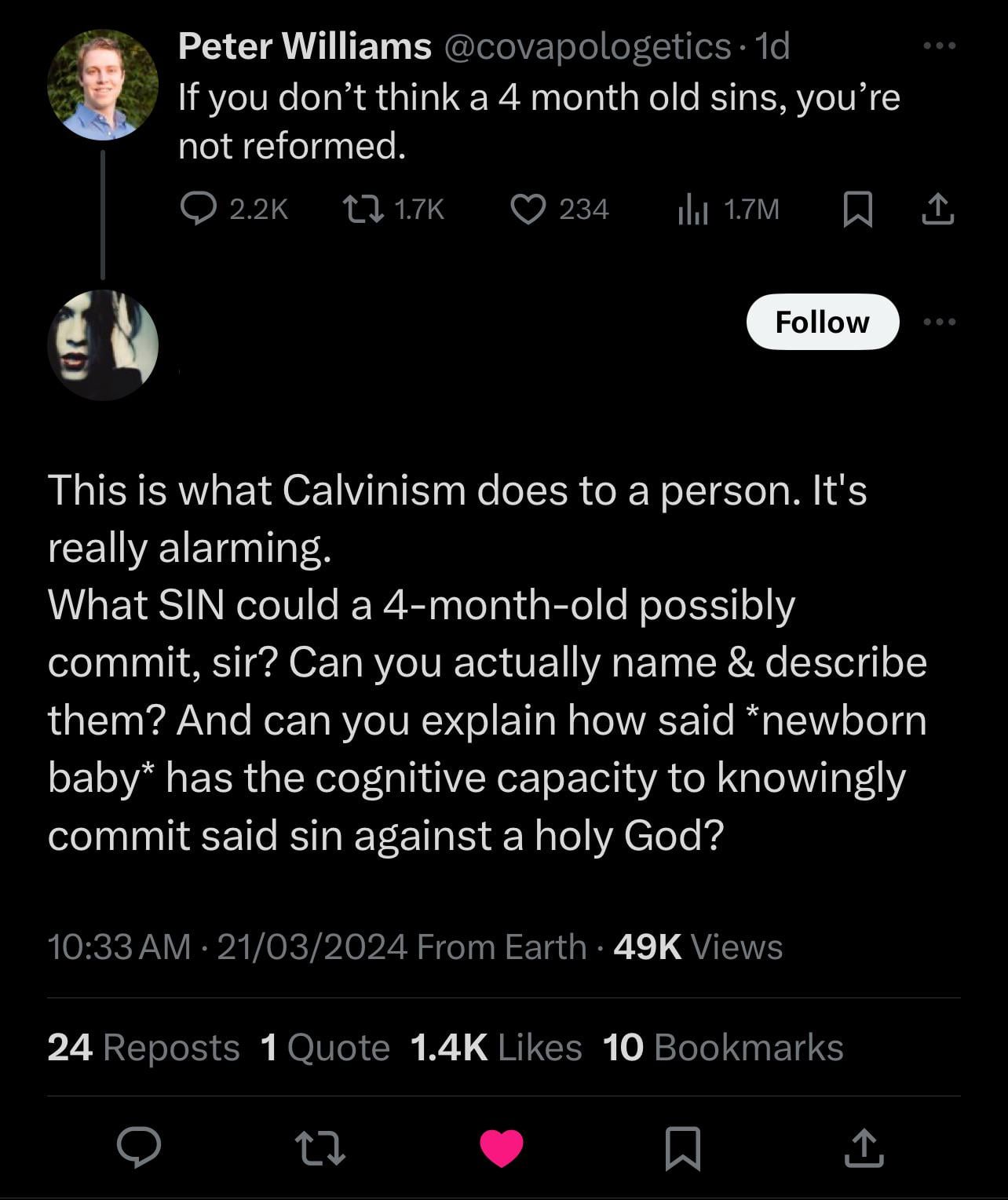Share Peter Williams' tweet
This screenshot has height=1200, width=1008.
[x=938, y=210]
